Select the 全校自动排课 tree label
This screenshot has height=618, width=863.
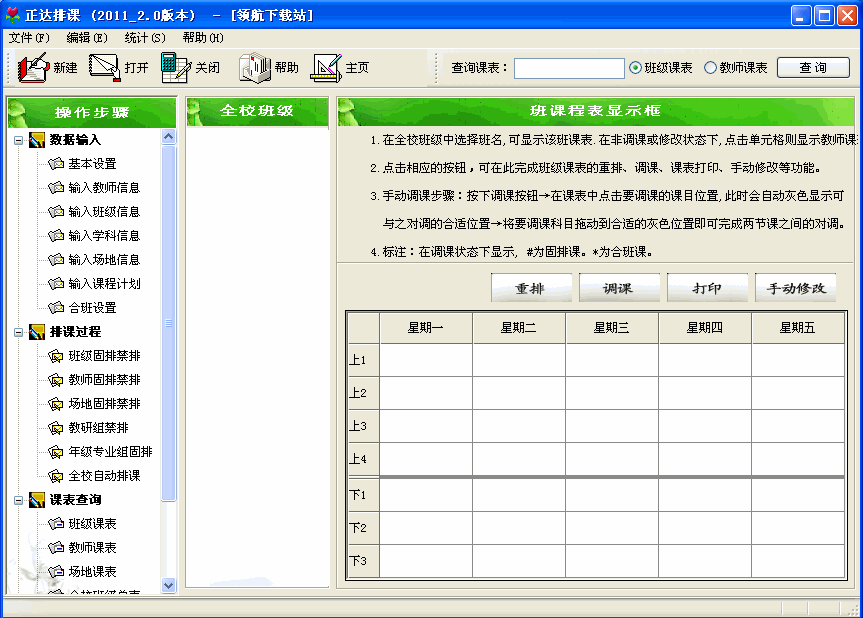[104, 475]
